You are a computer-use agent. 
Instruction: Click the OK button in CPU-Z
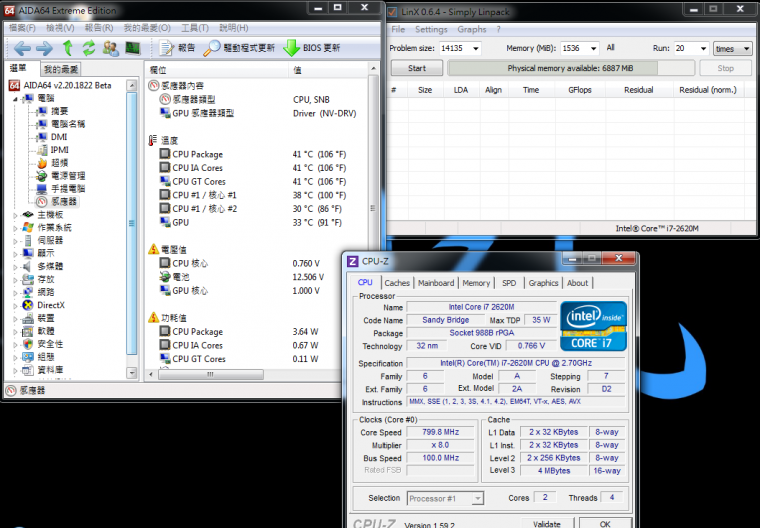pos(605,524)
